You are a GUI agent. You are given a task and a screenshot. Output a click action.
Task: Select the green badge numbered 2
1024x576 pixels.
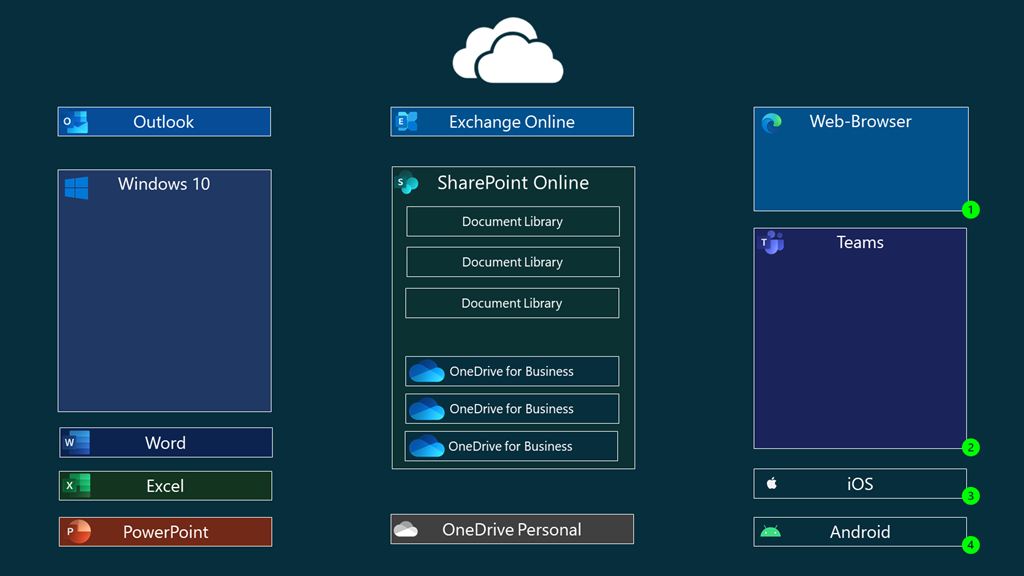pos(969,447)
